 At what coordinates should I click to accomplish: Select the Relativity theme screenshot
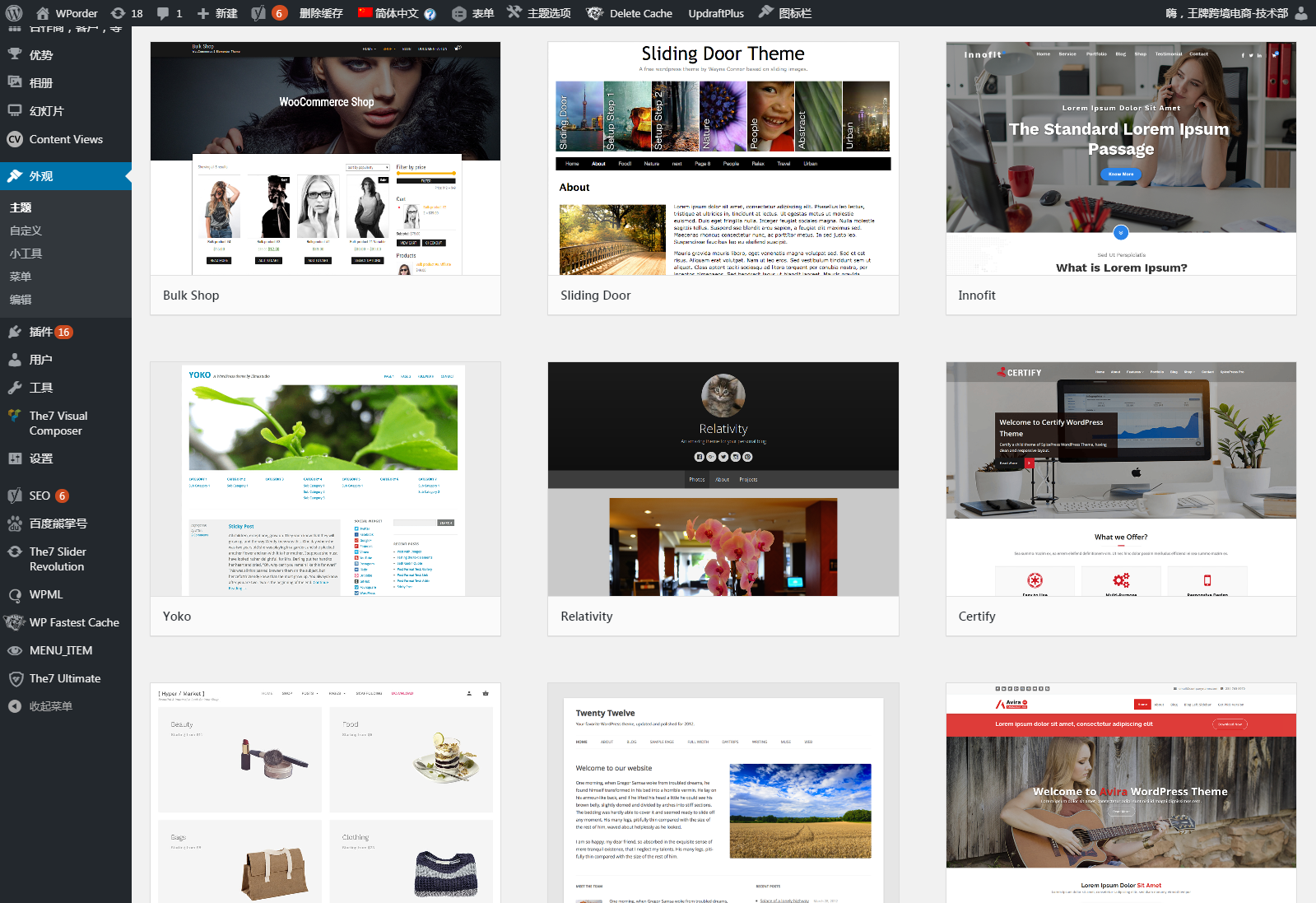723,479
